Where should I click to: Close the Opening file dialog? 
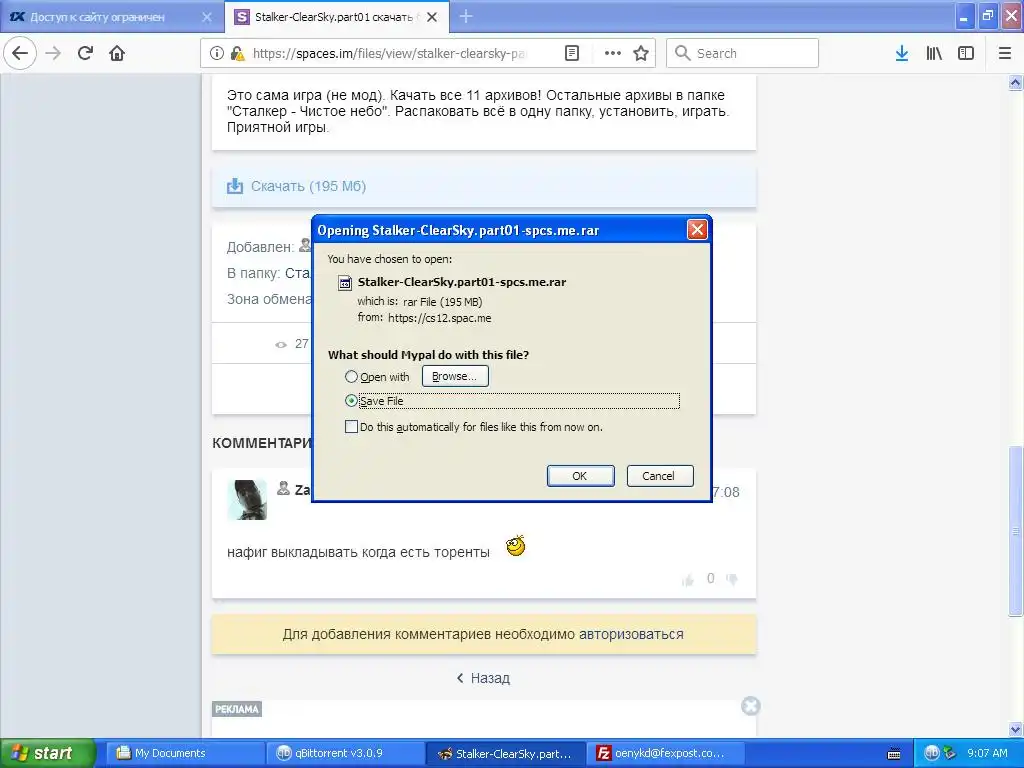point(697,230)
